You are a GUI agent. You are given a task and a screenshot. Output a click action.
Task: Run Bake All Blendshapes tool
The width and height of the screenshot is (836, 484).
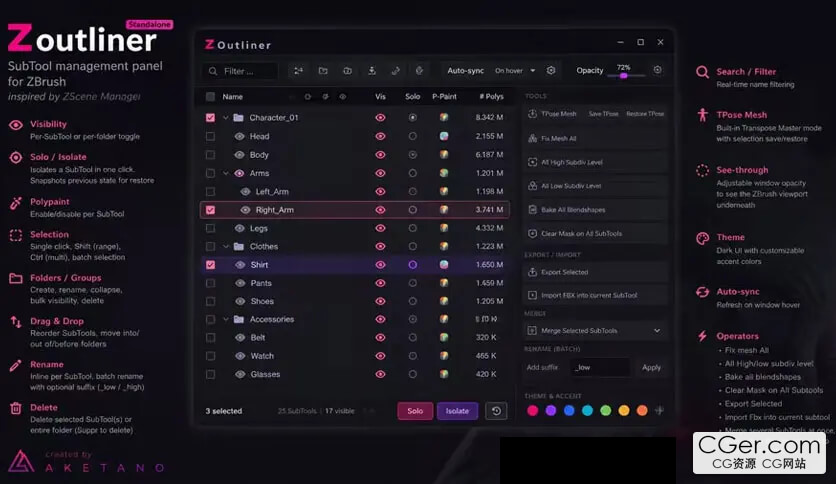point(595,209)
